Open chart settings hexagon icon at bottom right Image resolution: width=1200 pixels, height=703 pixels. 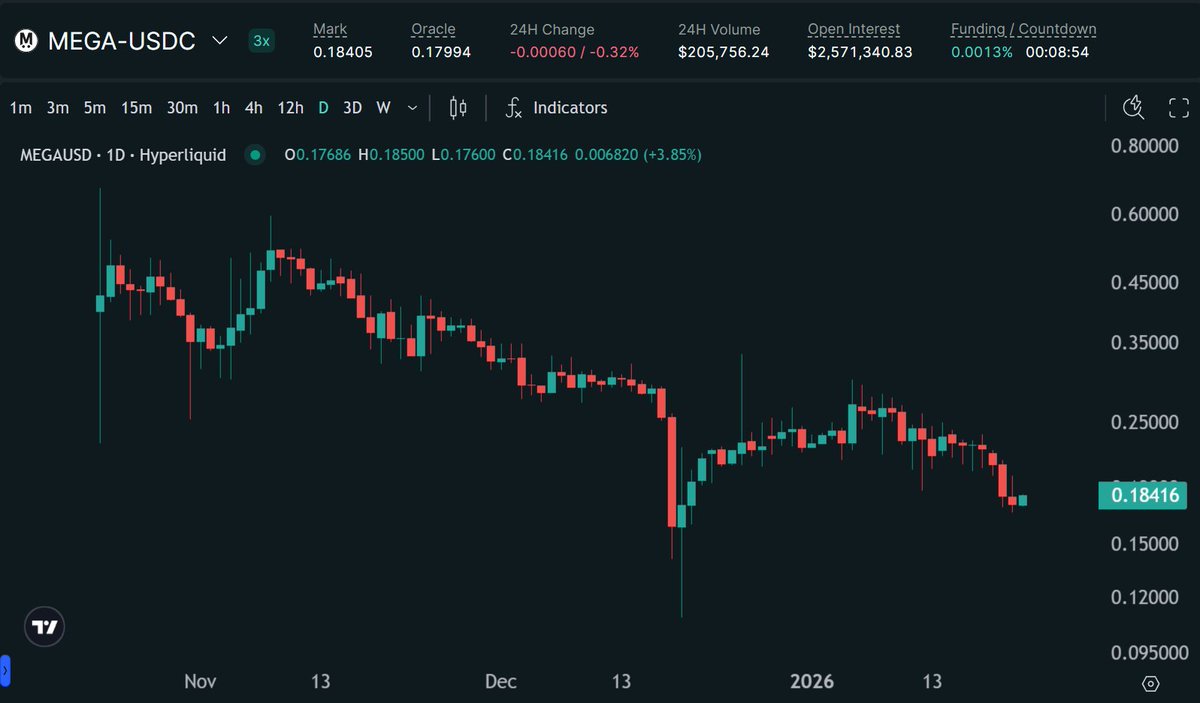pos(1150,684)
